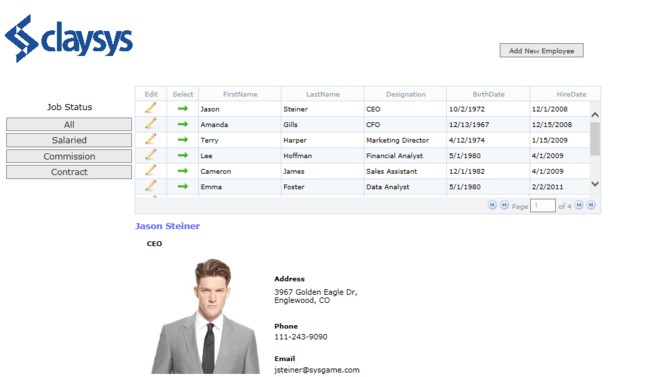Select Amanda Gills with the green arrow
657x377 pixels.
(183, 124)
